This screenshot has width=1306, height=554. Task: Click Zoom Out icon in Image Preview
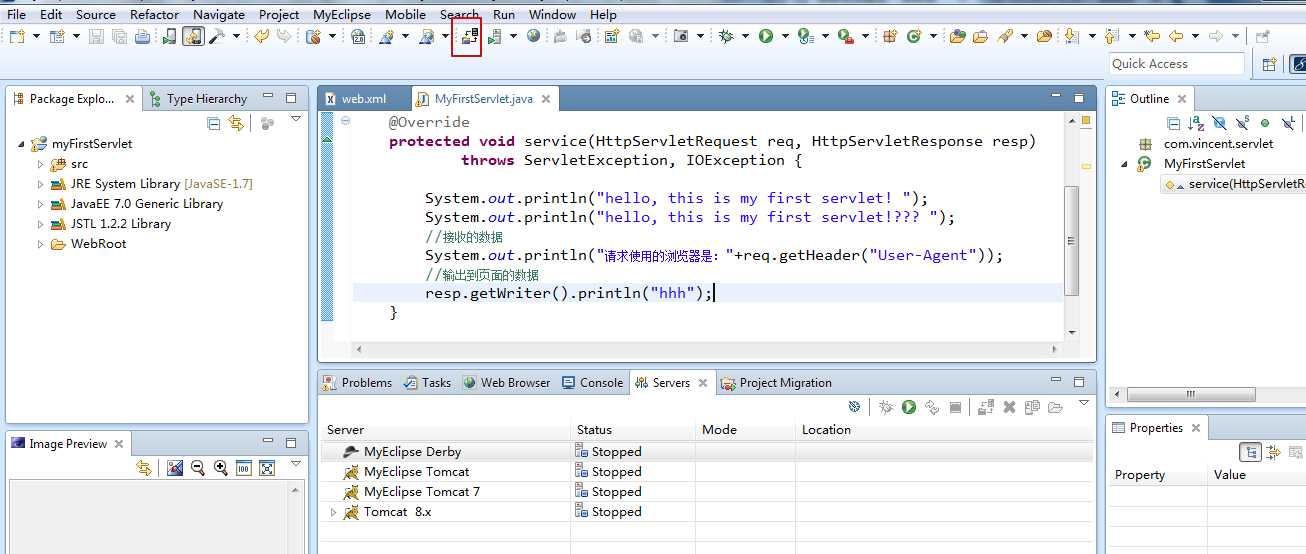197,468
